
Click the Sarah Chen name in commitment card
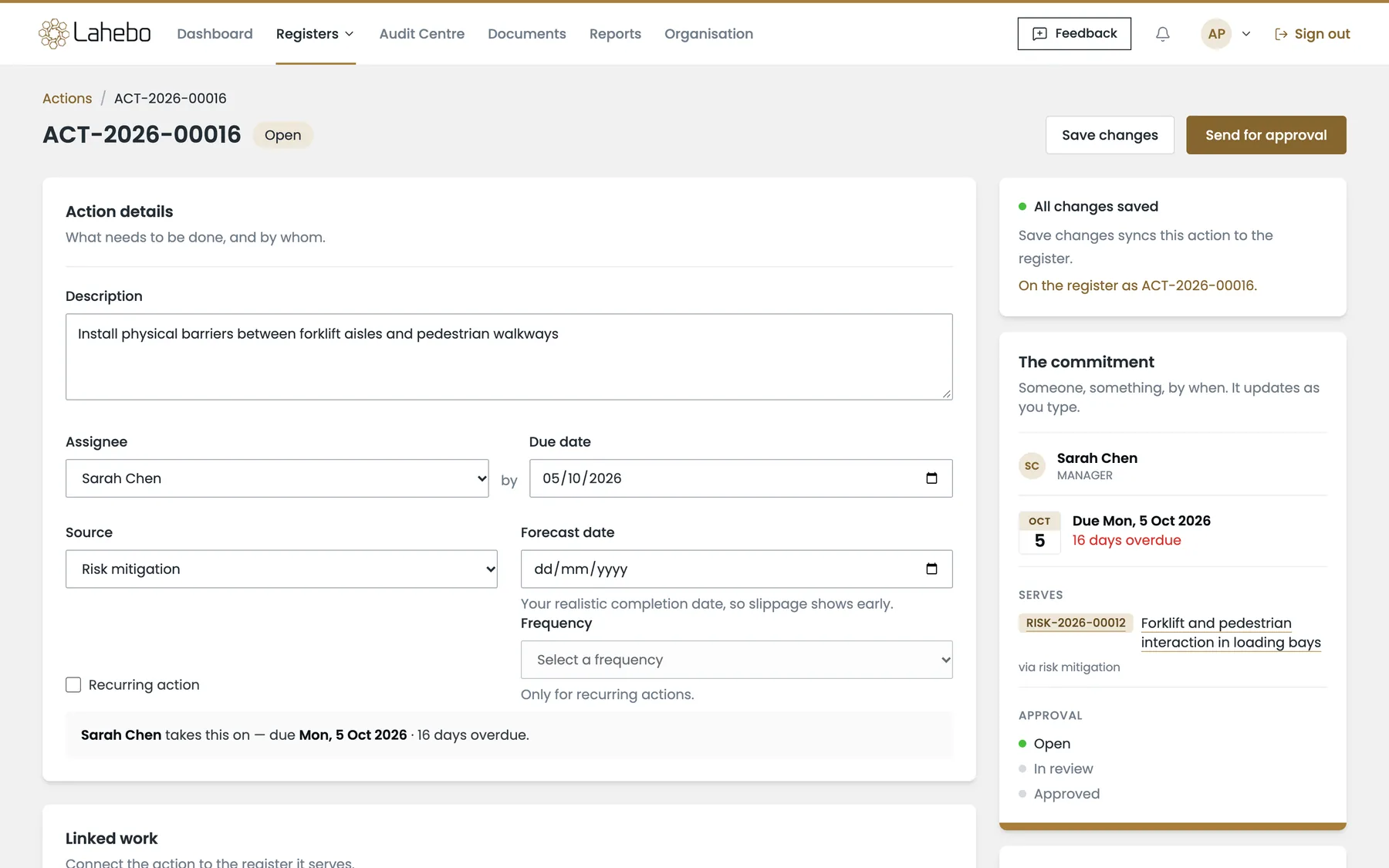point(1097,458)
